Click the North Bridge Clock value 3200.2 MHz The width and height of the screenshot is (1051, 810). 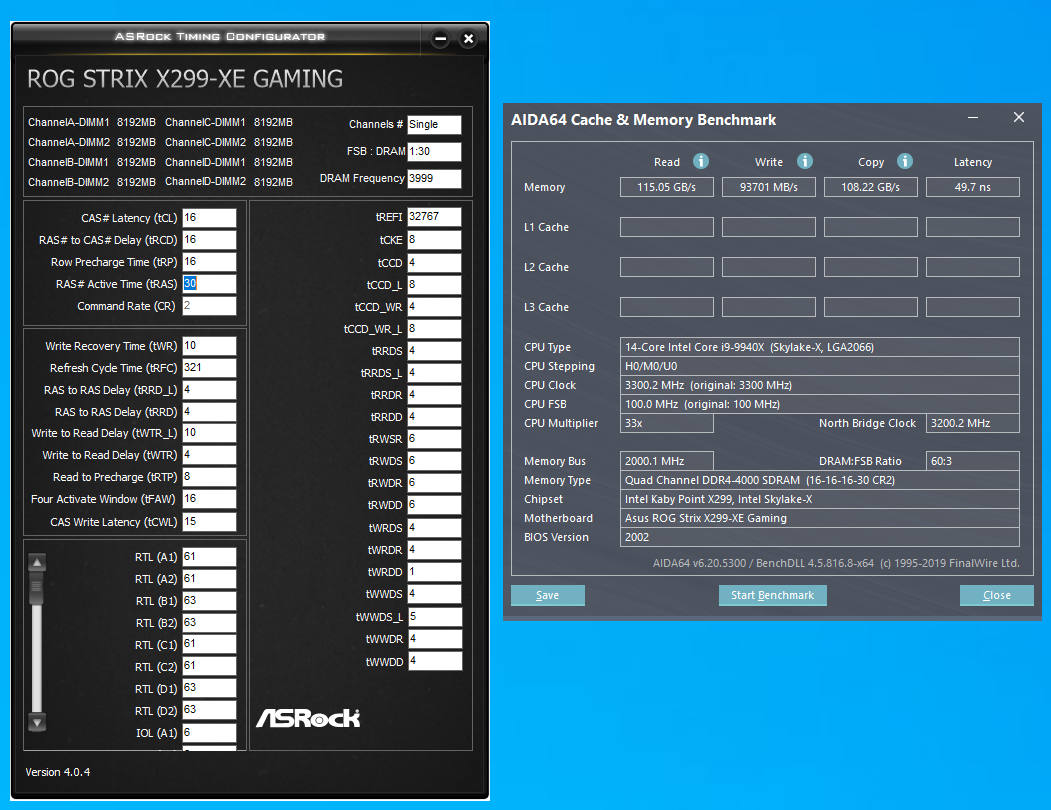click(973, 423)
